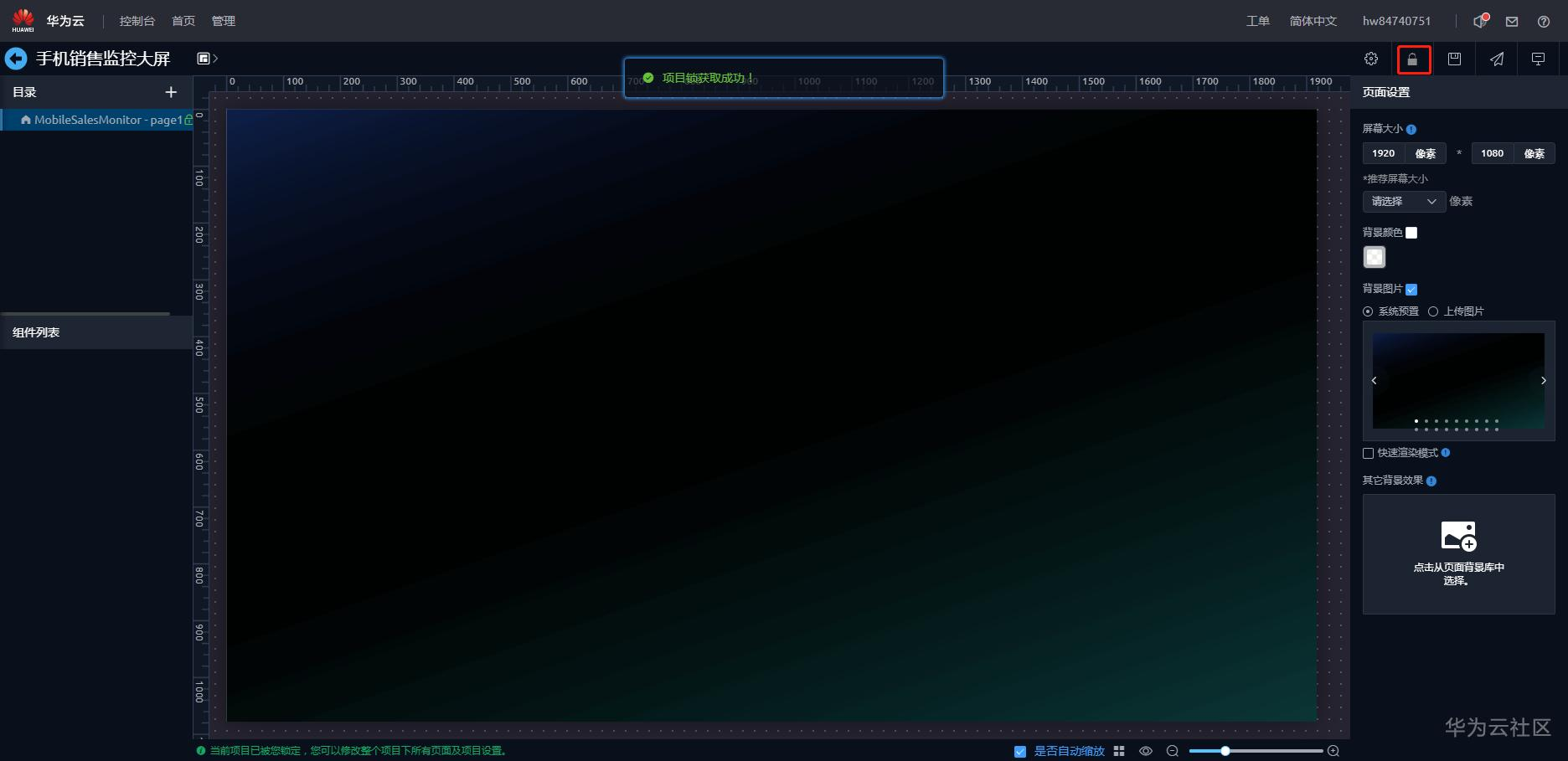Image resolution: width=1568 pixels, height=761 pixels.
Task: Expand the chevron next to the title icon
Action: tap(215, 58)
